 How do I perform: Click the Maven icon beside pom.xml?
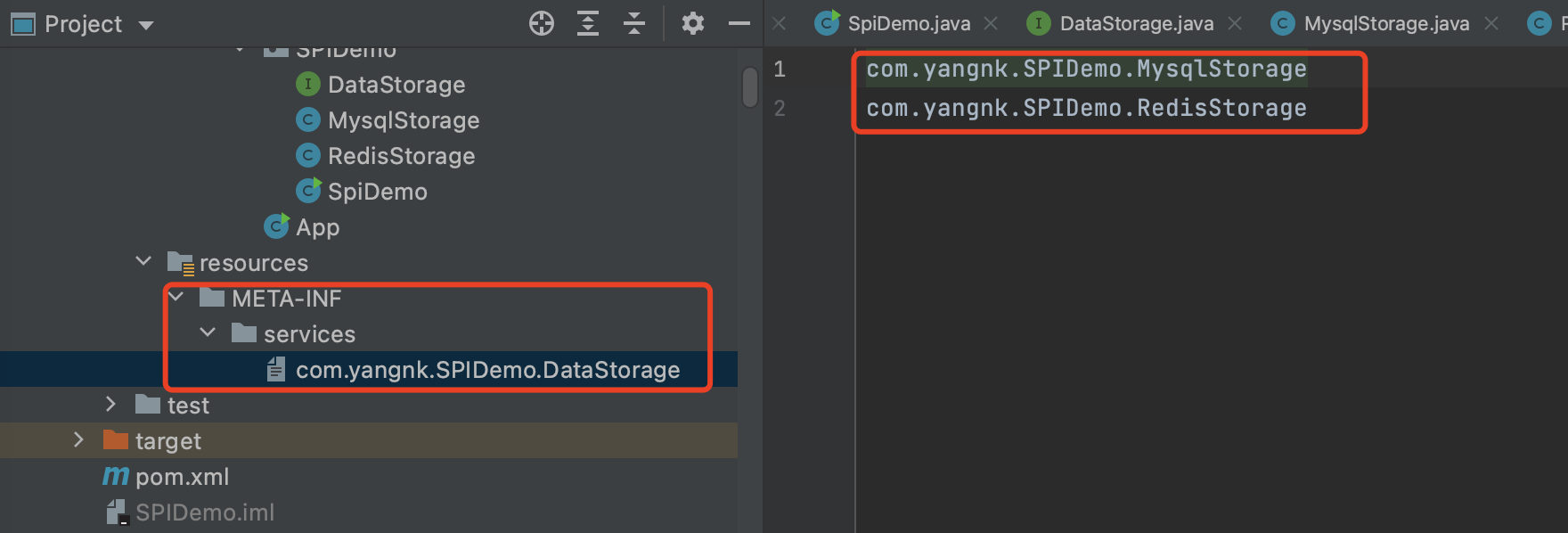(x=116, y=477)
